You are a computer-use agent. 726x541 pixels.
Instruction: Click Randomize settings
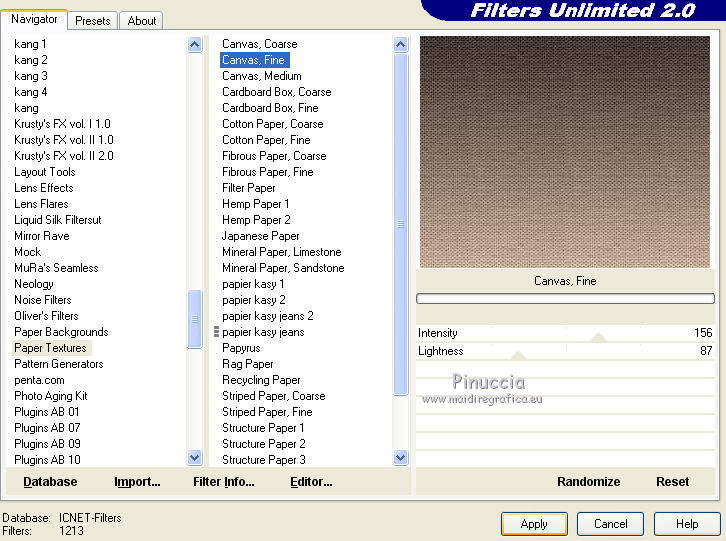pos(588,482)
